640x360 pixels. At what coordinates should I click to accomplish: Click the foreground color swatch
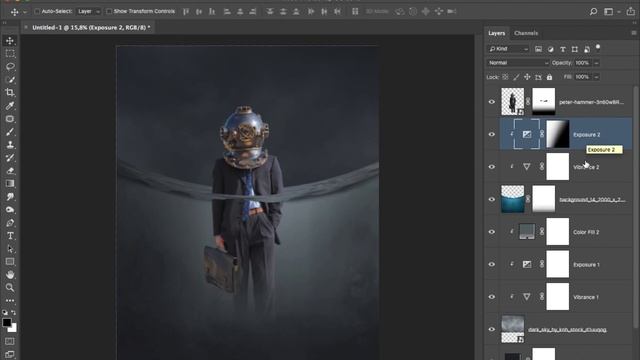pyautogui.click(x=7, y=322)
